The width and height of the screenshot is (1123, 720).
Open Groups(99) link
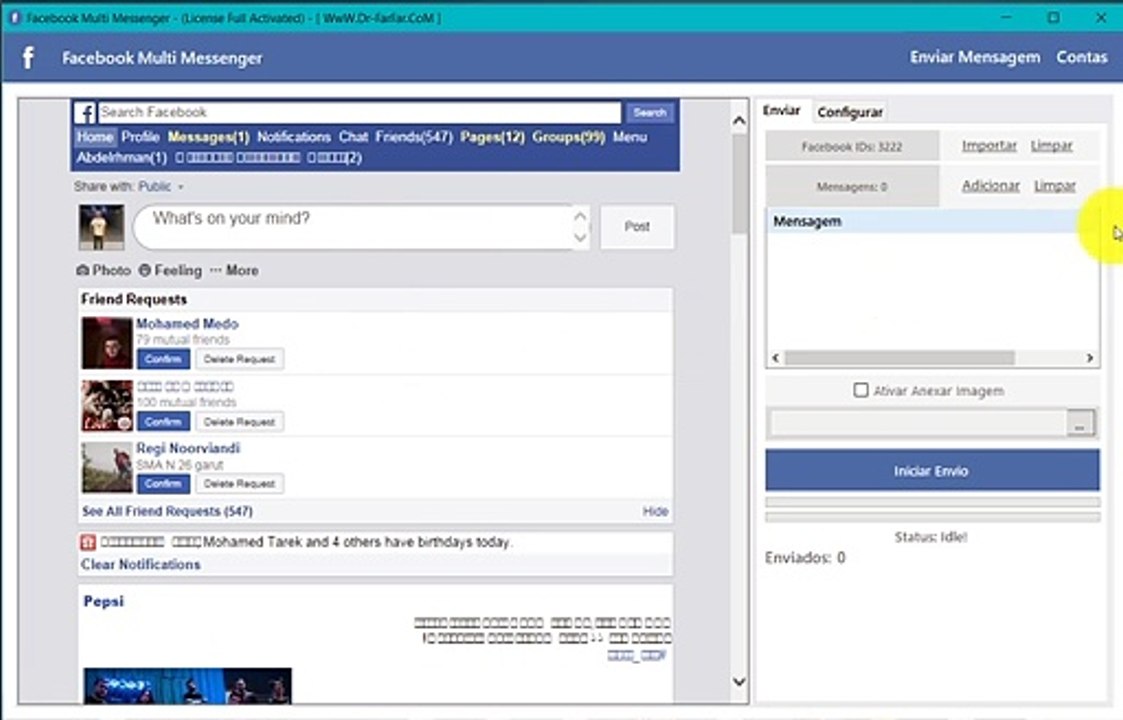(569, 137)
